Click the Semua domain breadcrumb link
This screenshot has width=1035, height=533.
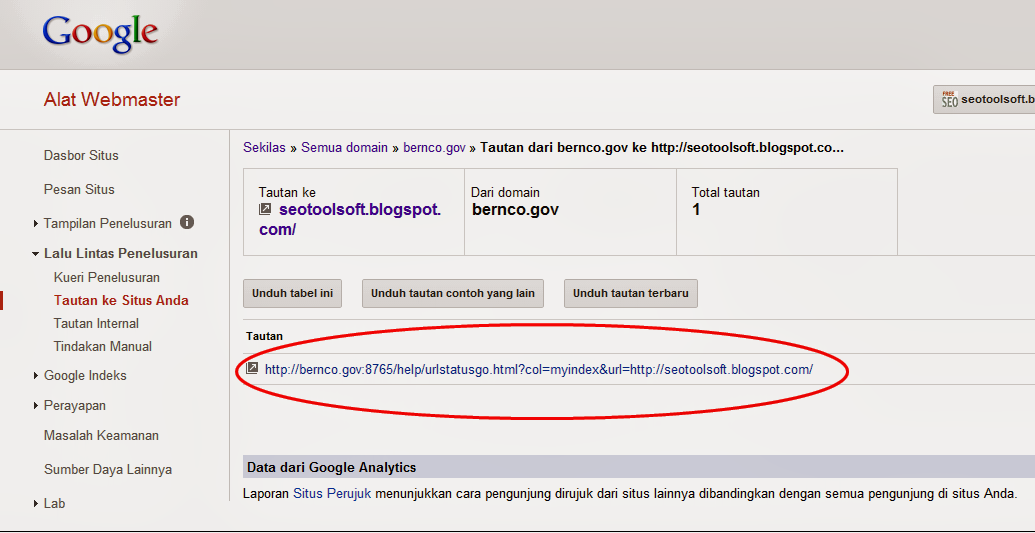[345, 148]
